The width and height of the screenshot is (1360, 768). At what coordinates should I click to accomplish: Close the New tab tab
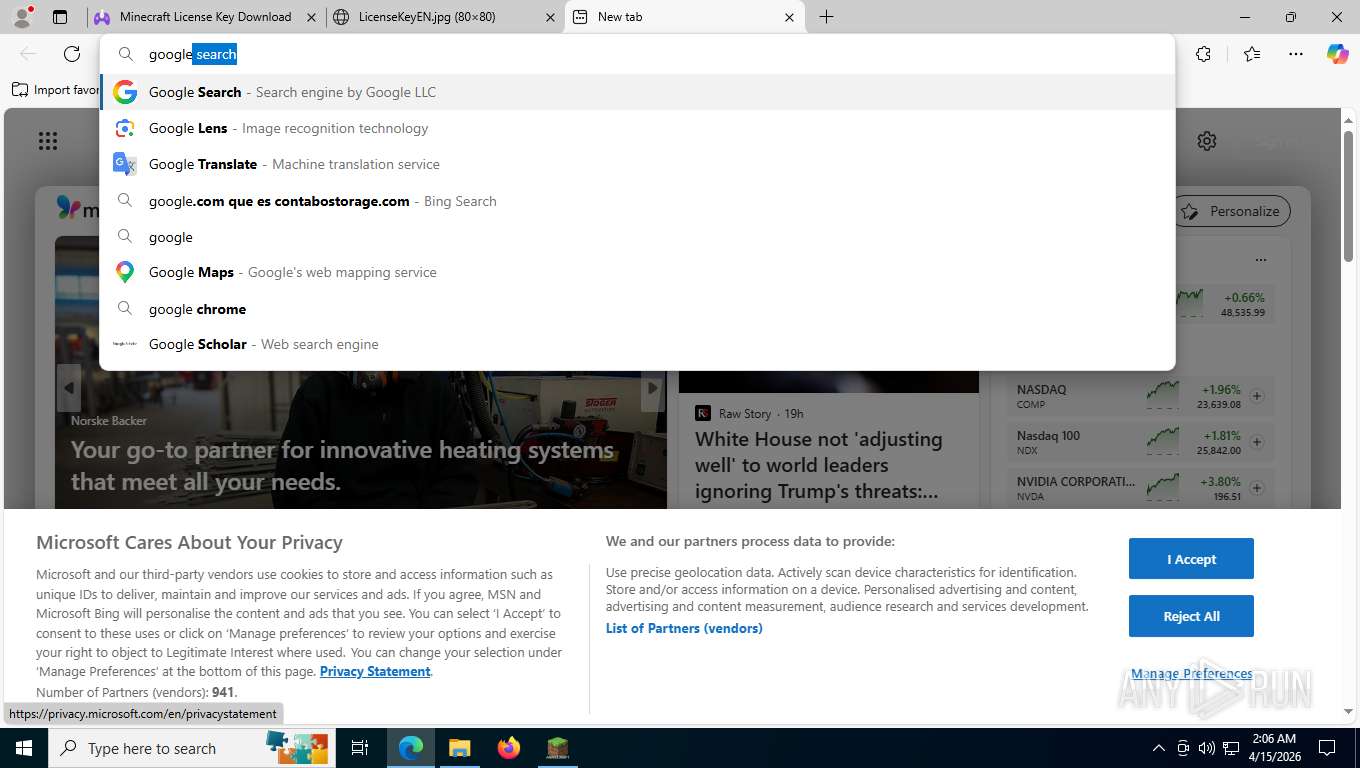pyautogui.click(x=789, y=17)
